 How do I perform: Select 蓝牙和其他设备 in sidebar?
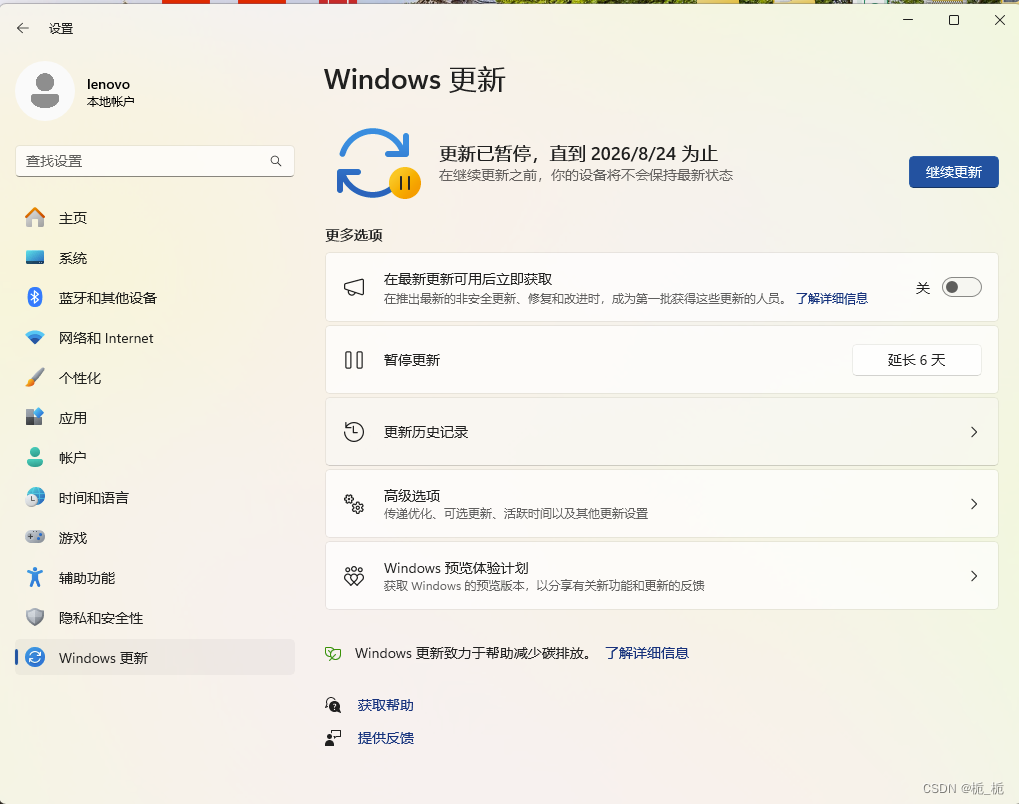click(x=155, y=298)
